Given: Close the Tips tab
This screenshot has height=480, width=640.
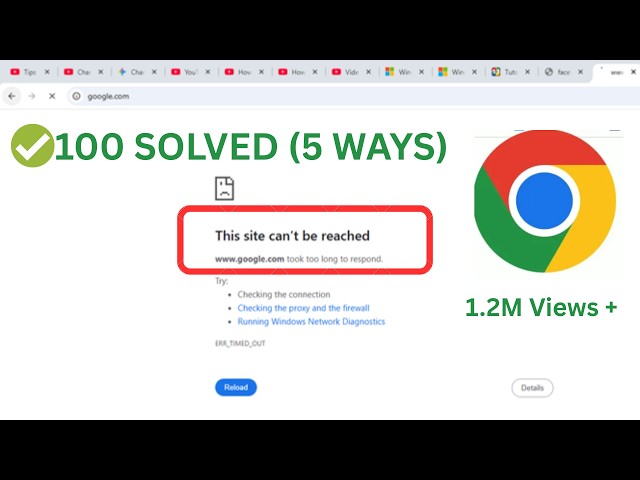Looking at the screenshot, I should coord(47,72).
